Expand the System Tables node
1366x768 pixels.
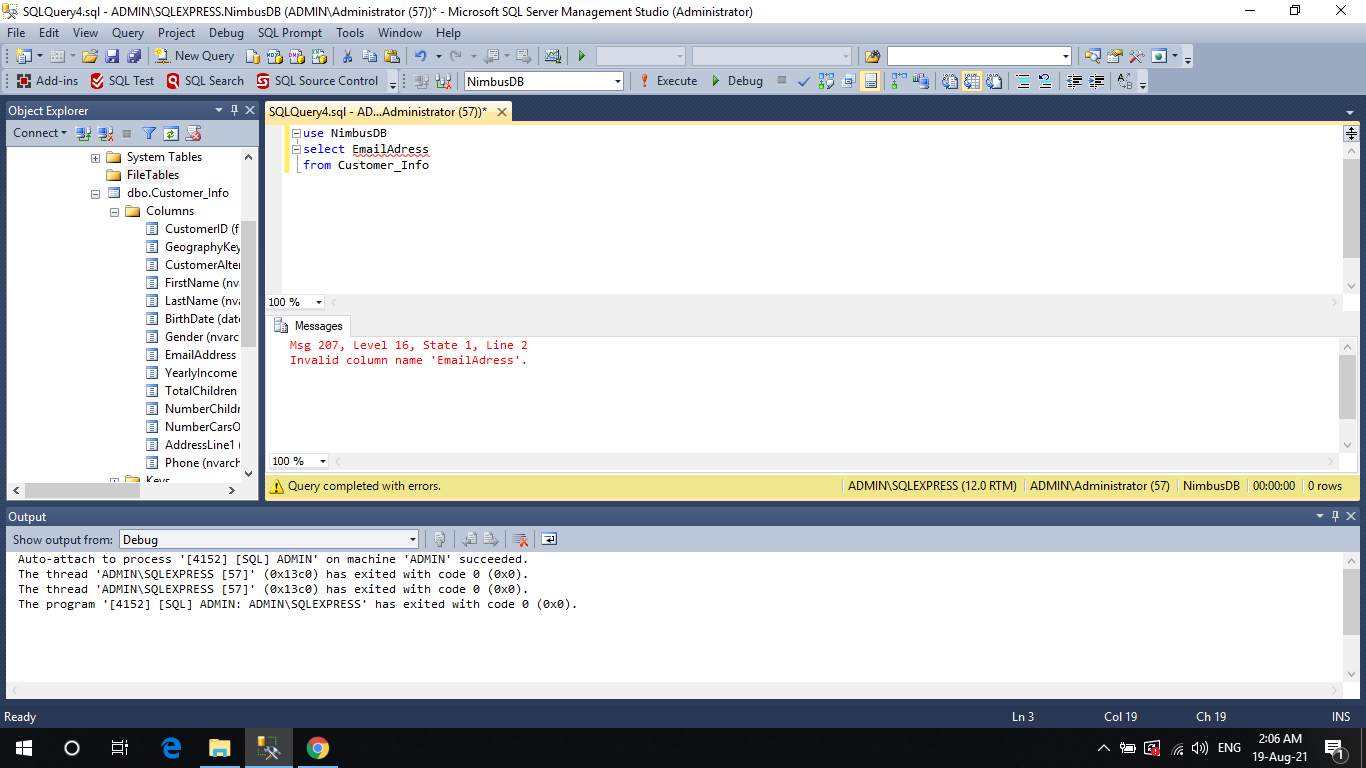(x=95, y=157)
